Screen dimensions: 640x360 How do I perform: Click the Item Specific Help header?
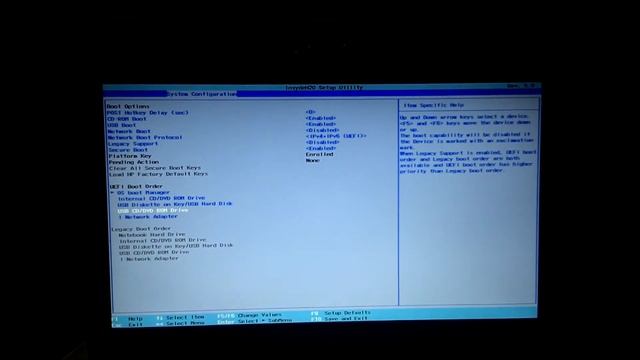(x=433, y=105)
